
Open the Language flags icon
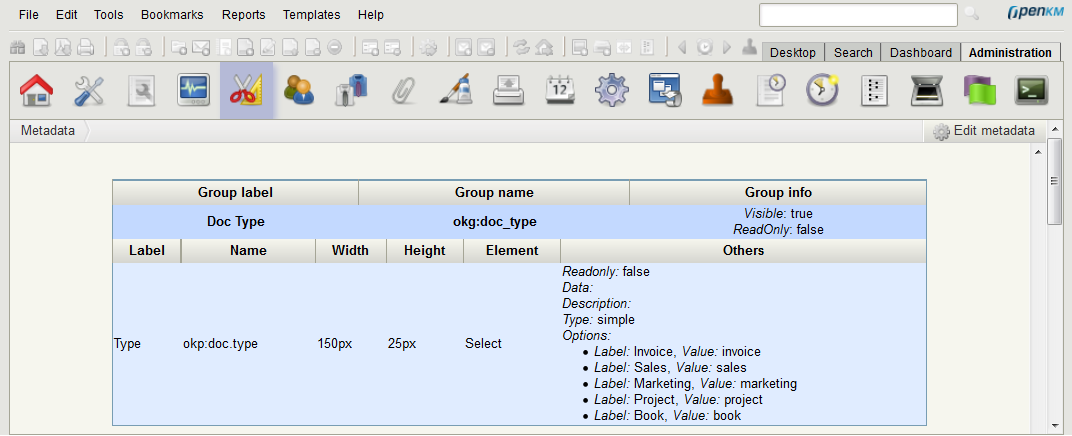click(x=980, y=91)
